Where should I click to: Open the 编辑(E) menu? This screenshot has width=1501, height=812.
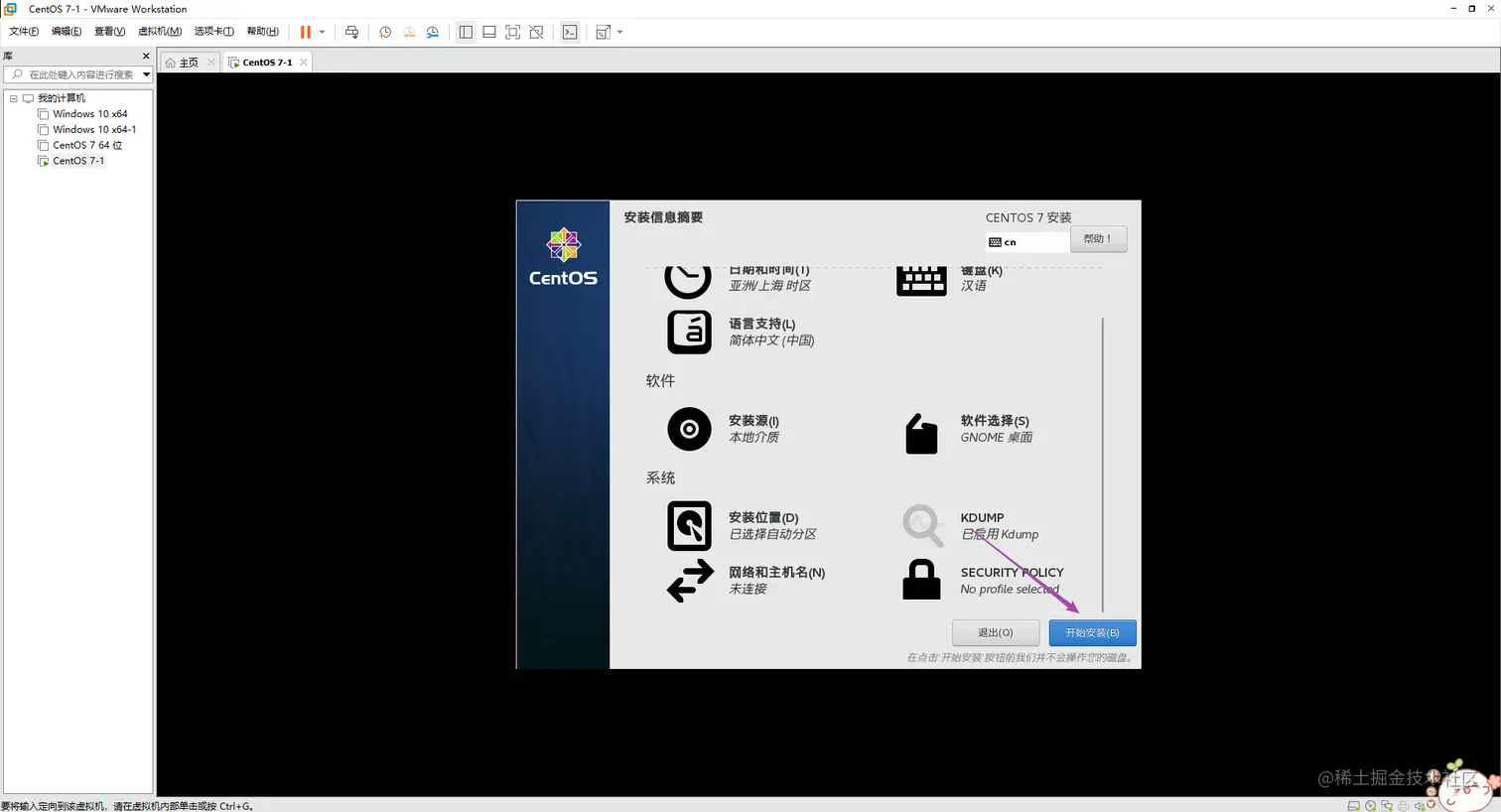point(67,32)
